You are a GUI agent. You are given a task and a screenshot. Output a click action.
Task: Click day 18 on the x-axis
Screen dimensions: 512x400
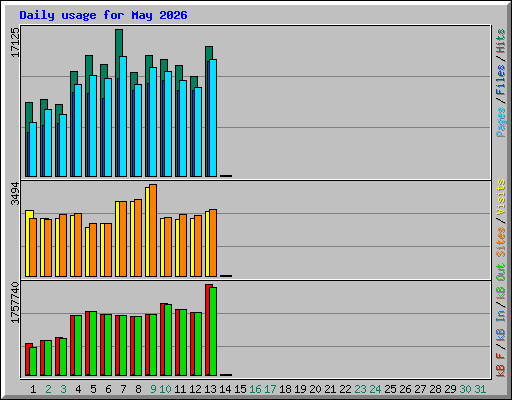(285, 389)
